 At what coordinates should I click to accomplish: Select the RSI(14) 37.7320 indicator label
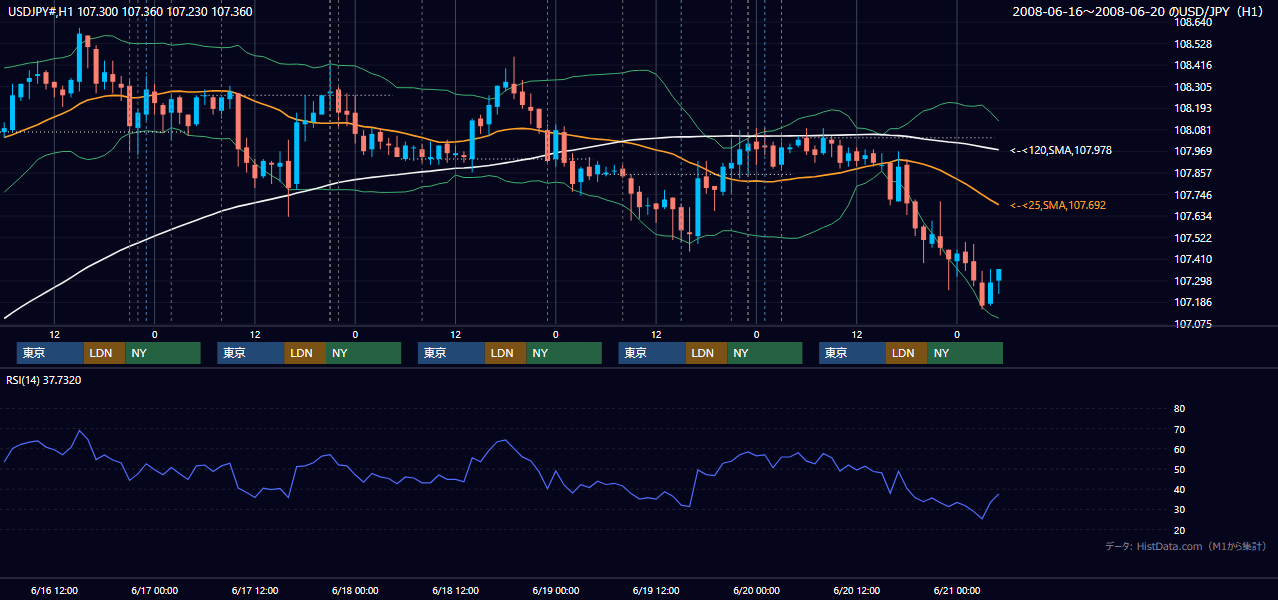pos(44,380)
